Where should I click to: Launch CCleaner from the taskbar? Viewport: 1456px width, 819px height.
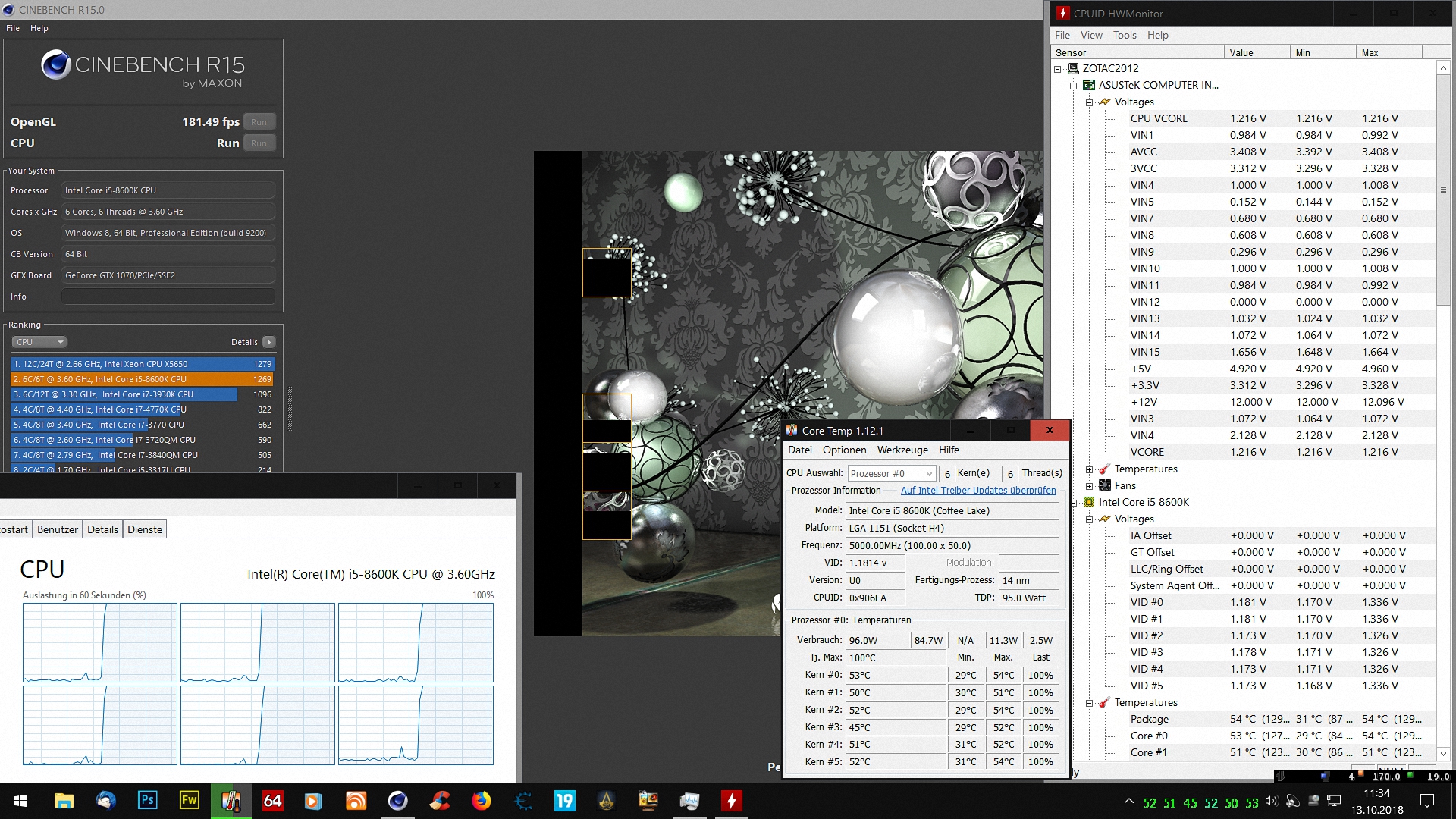[439, 801]
